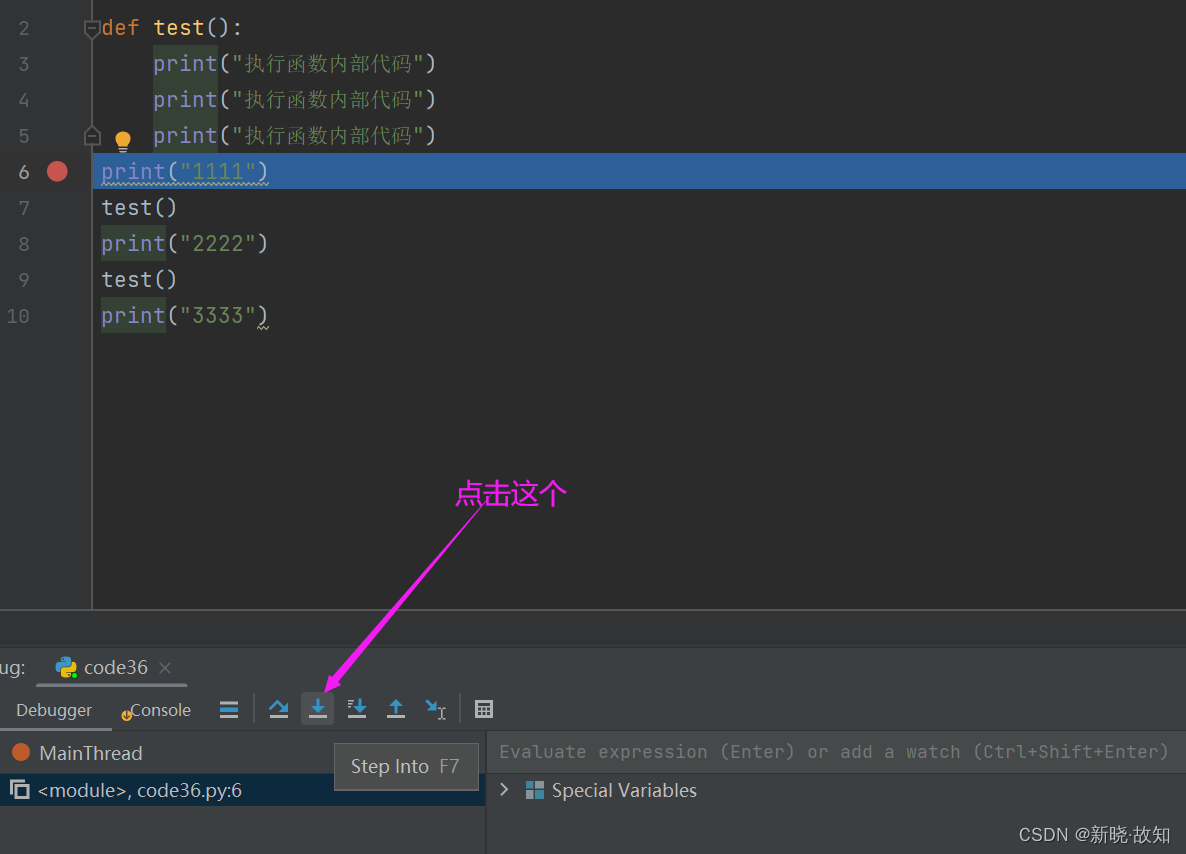Click the Show Execution Point icon
This screenshot has height=854, width=1186.
[228, 709]
